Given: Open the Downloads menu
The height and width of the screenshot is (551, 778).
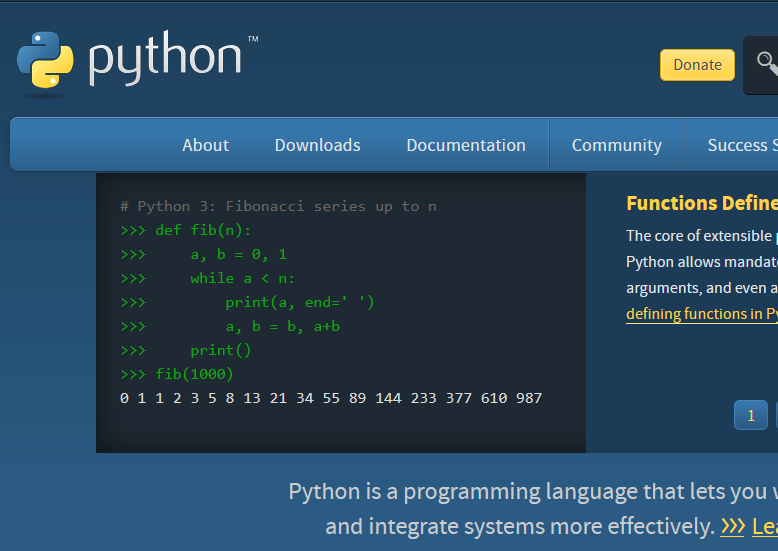Looking at the screenshot, I should pyautogui.click(x=318, y=145).
